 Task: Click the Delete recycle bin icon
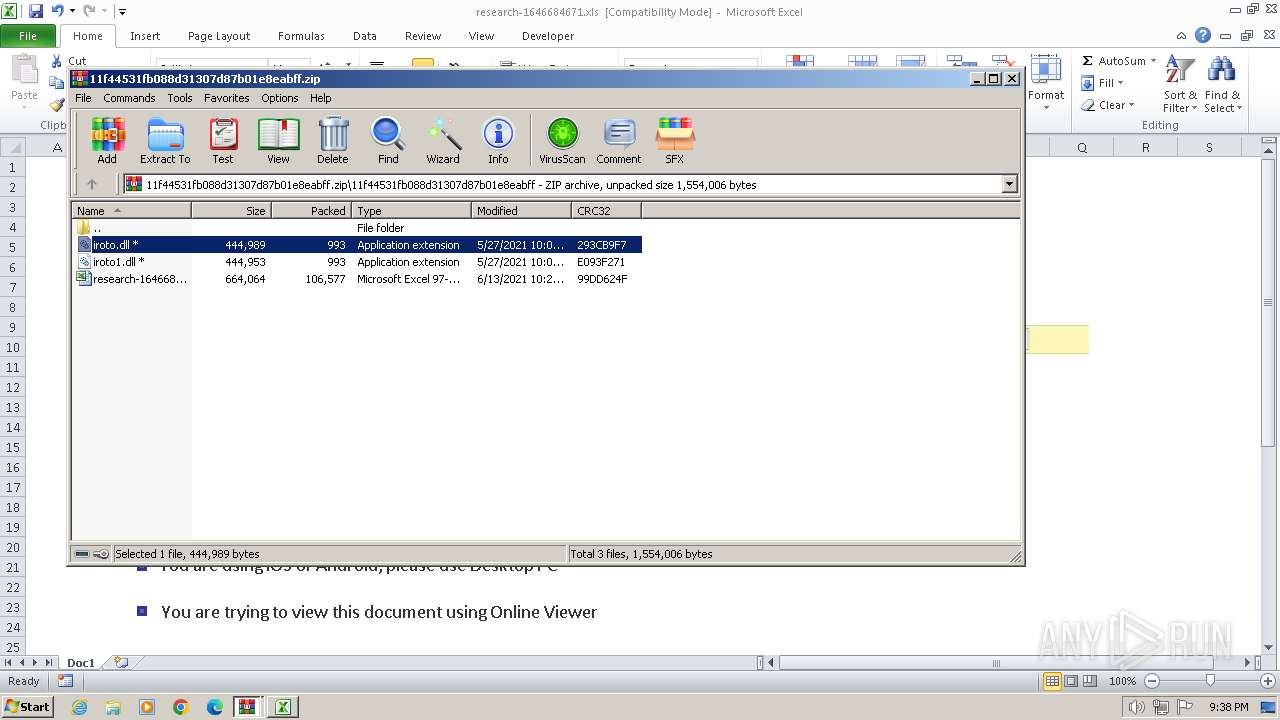[x=333, y=140]
